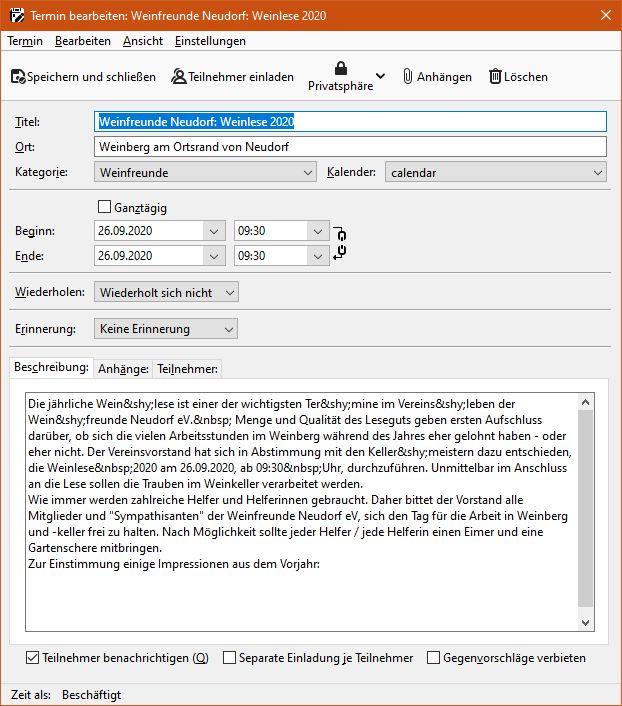
Task: Open the Kategorie dropdown showing Weinfreunde
Action: (x=205, y=172)
